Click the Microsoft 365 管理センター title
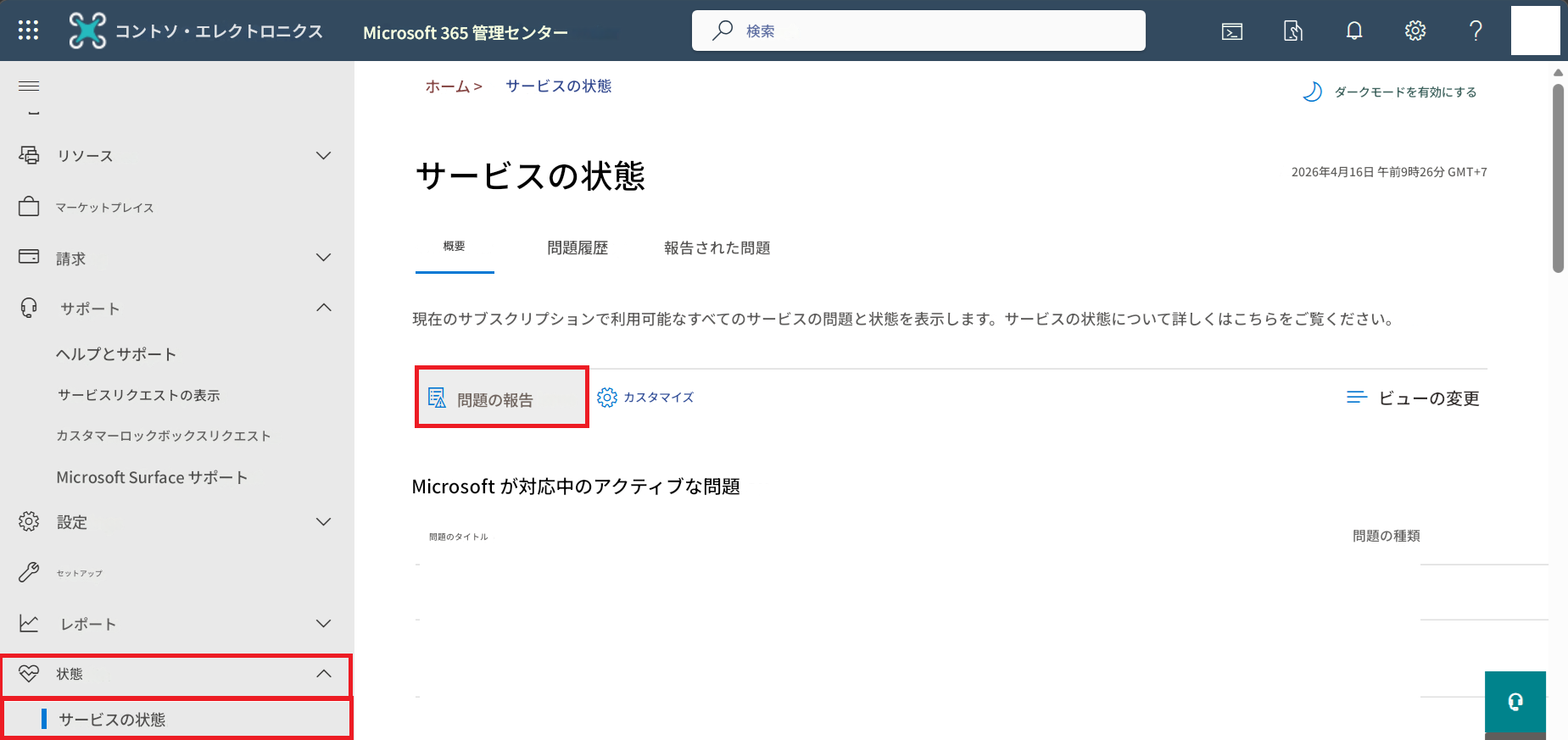1568x740 pixels. coord(466,33)
